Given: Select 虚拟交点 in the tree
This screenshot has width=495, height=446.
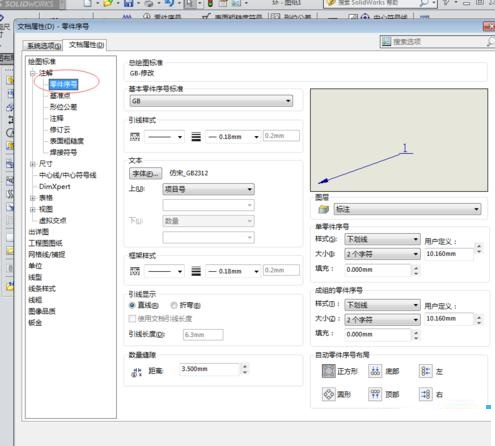Looking at the screenshot, I should click(x=53, y=220).
